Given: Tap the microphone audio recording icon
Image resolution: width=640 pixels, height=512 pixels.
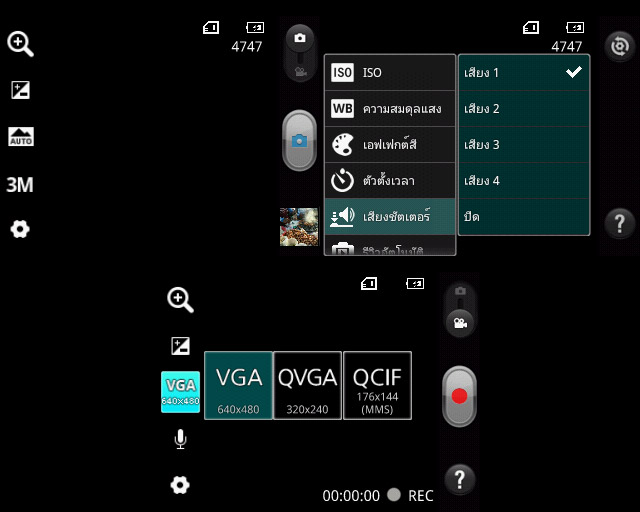Looking at the screenshot, I should 180,439.
